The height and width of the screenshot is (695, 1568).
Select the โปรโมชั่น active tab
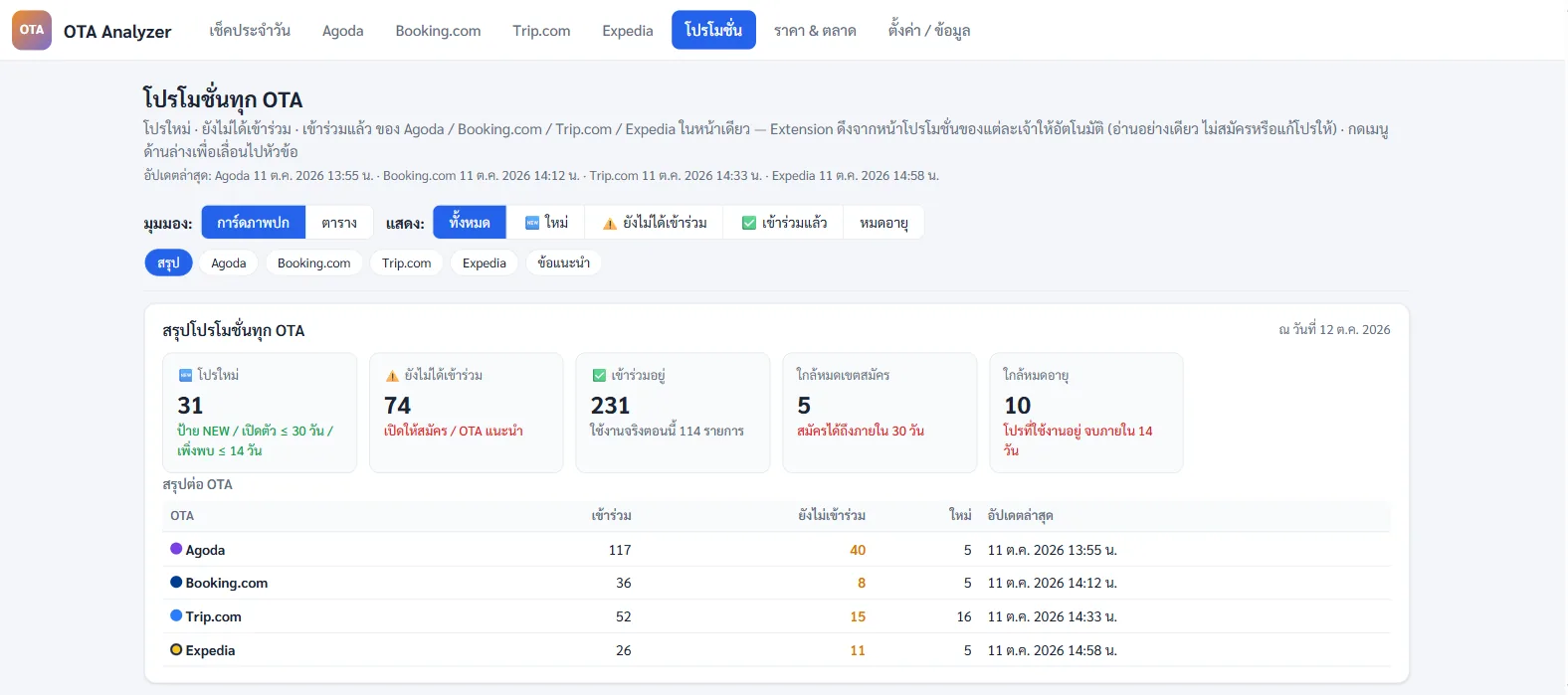tap(713, 30)
